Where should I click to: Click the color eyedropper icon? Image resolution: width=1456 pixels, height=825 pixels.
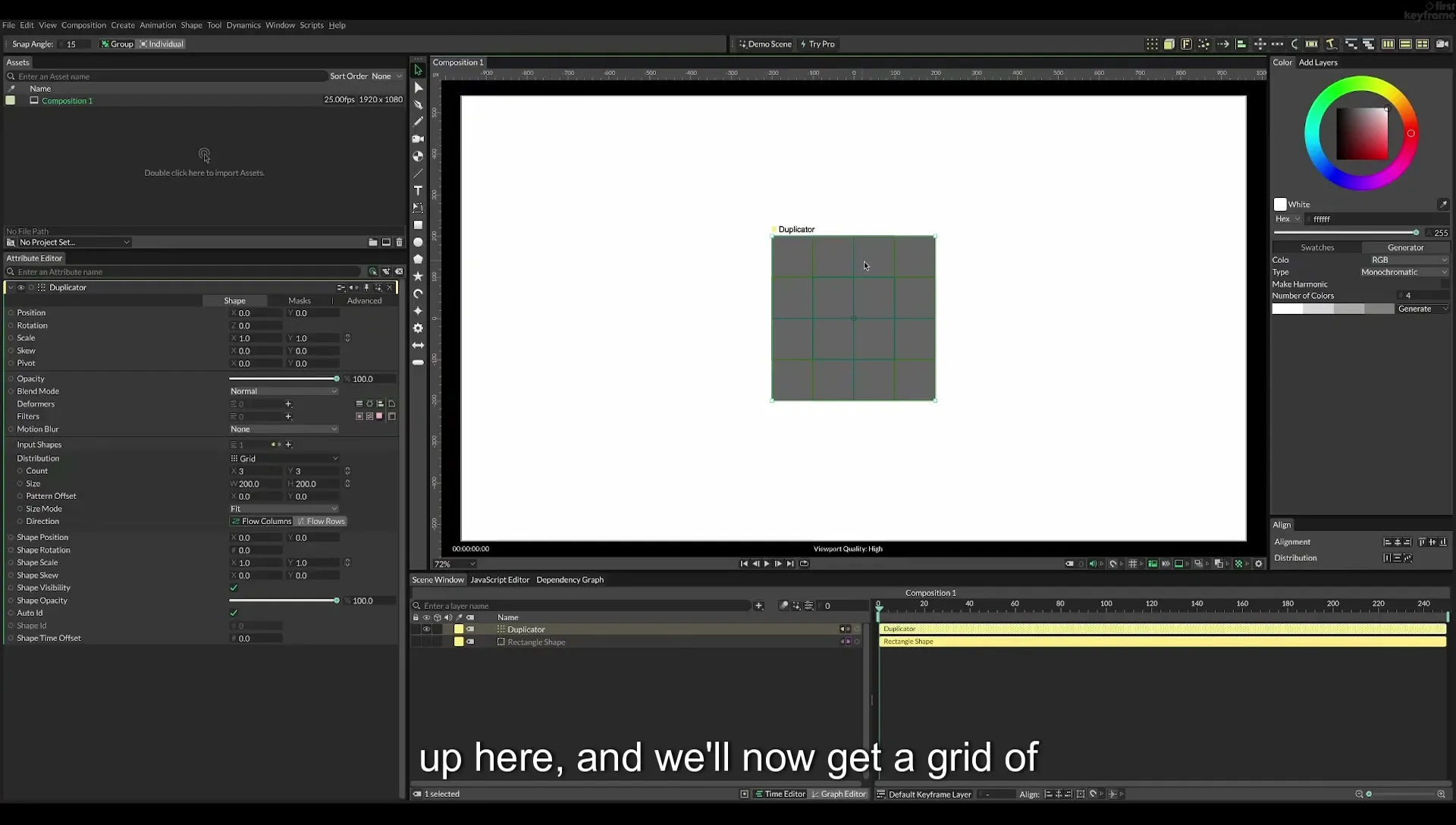1443,204
